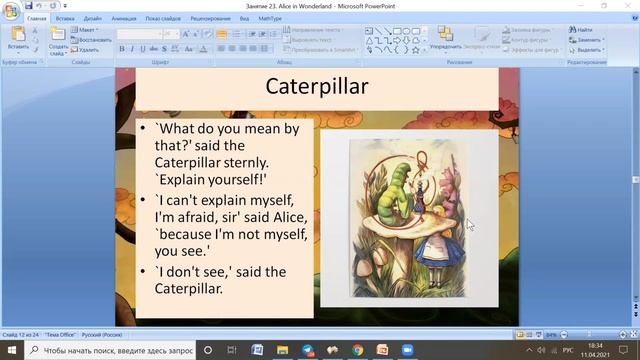This screenshot has width=640, height=360.
Task: Select the triangle shape in gallery
Action: coord(369,40)
